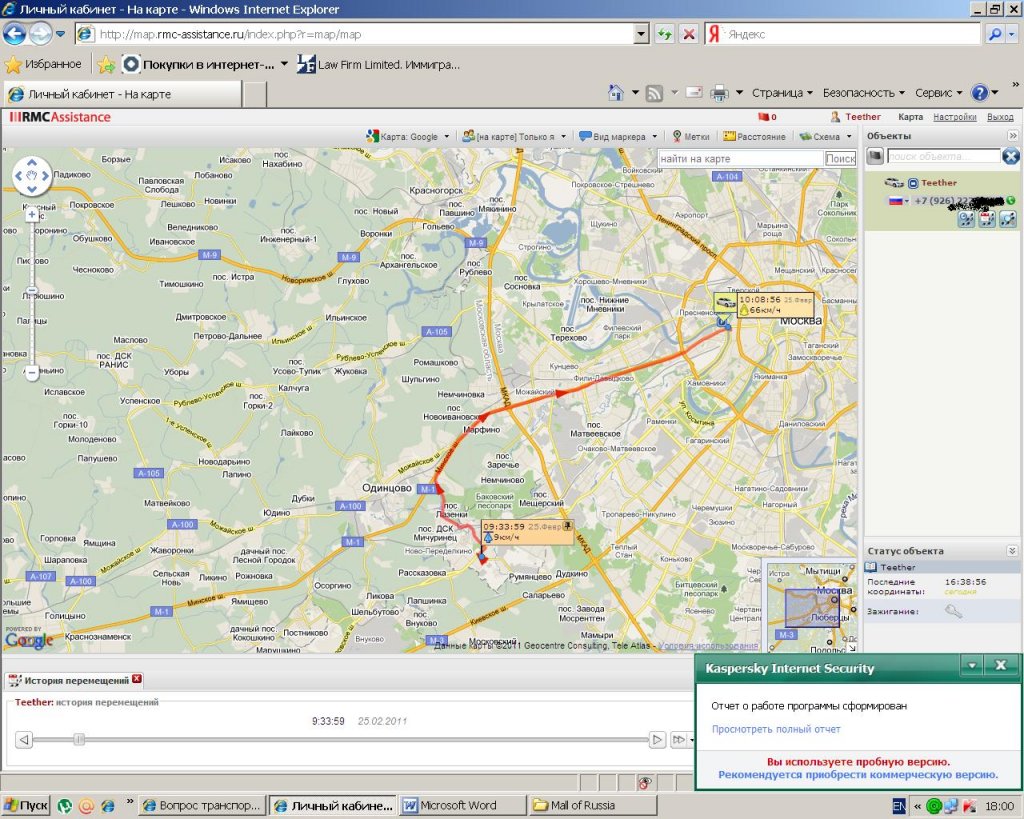The image size is (1024, 819).
Task: Open the Сервис menu
Action: point(938,93)
